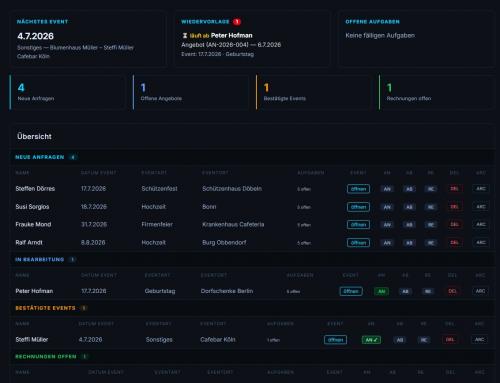Select Peter Hofman name in In Bearbeitung table
This screenshot has height=383, width=500.
[x=34, y=291]
